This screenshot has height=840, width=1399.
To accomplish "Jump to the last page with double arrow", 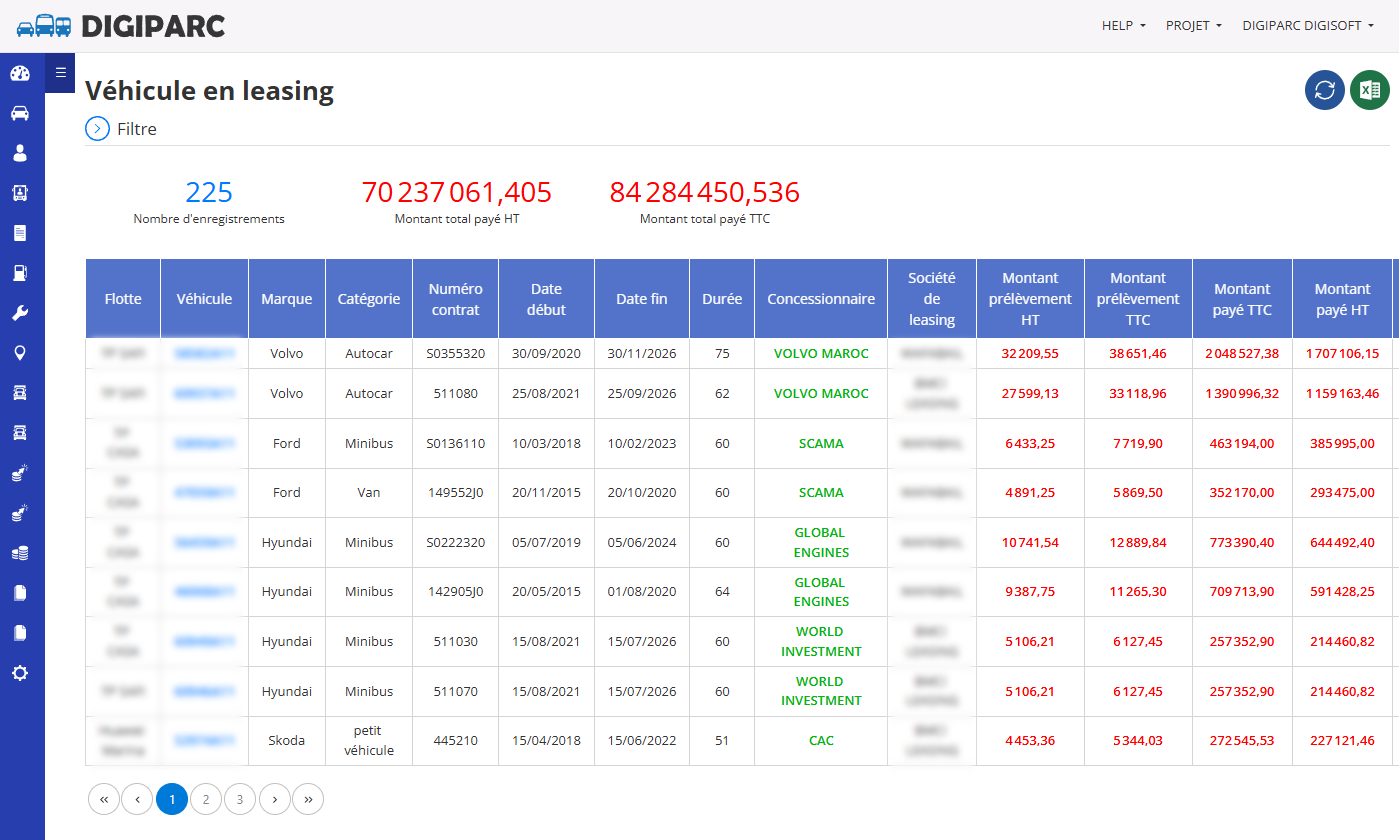I will (308, 799).
